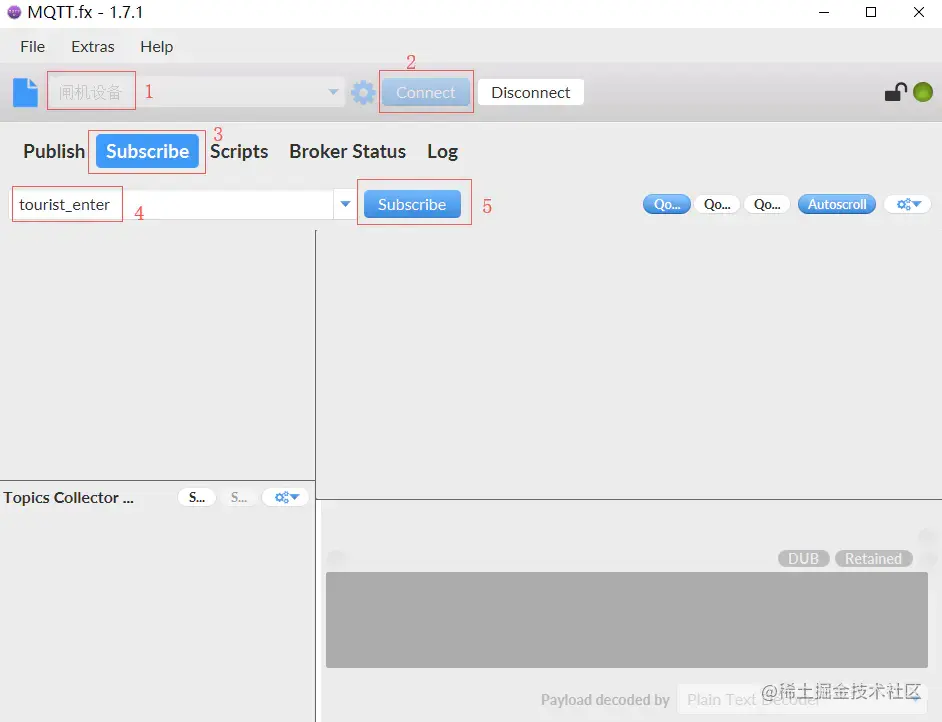
Task: Open the connection profile dropdown
Action: click(x=196, y=92)
